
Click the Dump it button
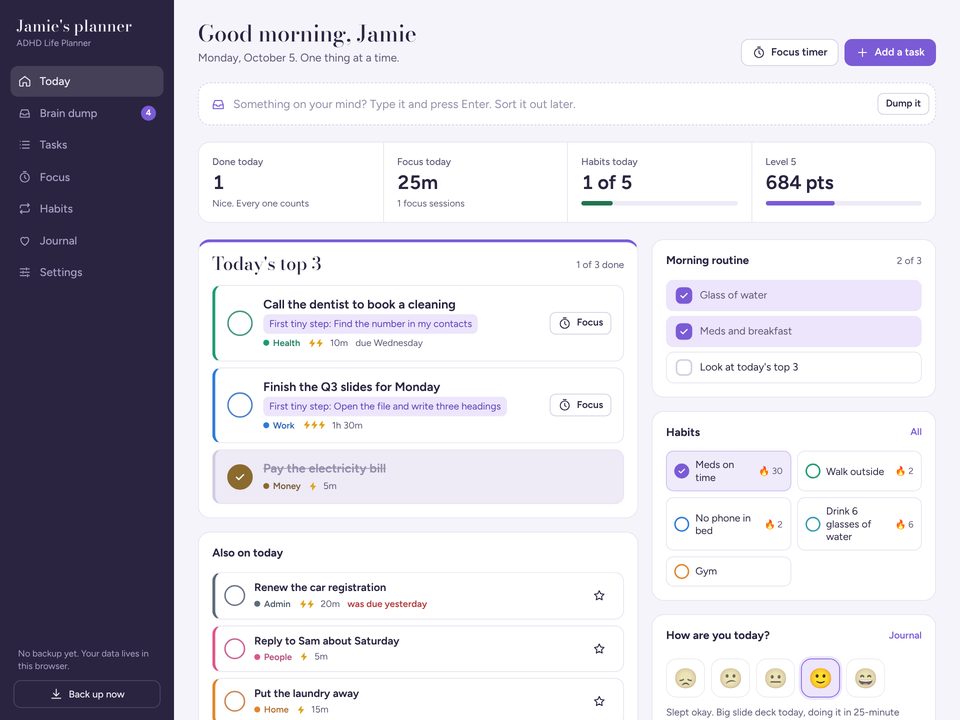tap(903, 103)
